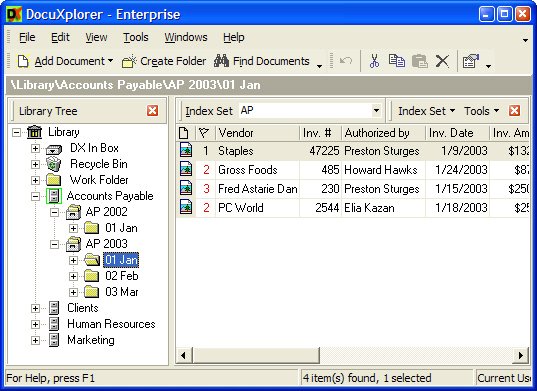Expand the Recycle Bin node
This screenshot has height=391, width=537.
pos(35,164)
